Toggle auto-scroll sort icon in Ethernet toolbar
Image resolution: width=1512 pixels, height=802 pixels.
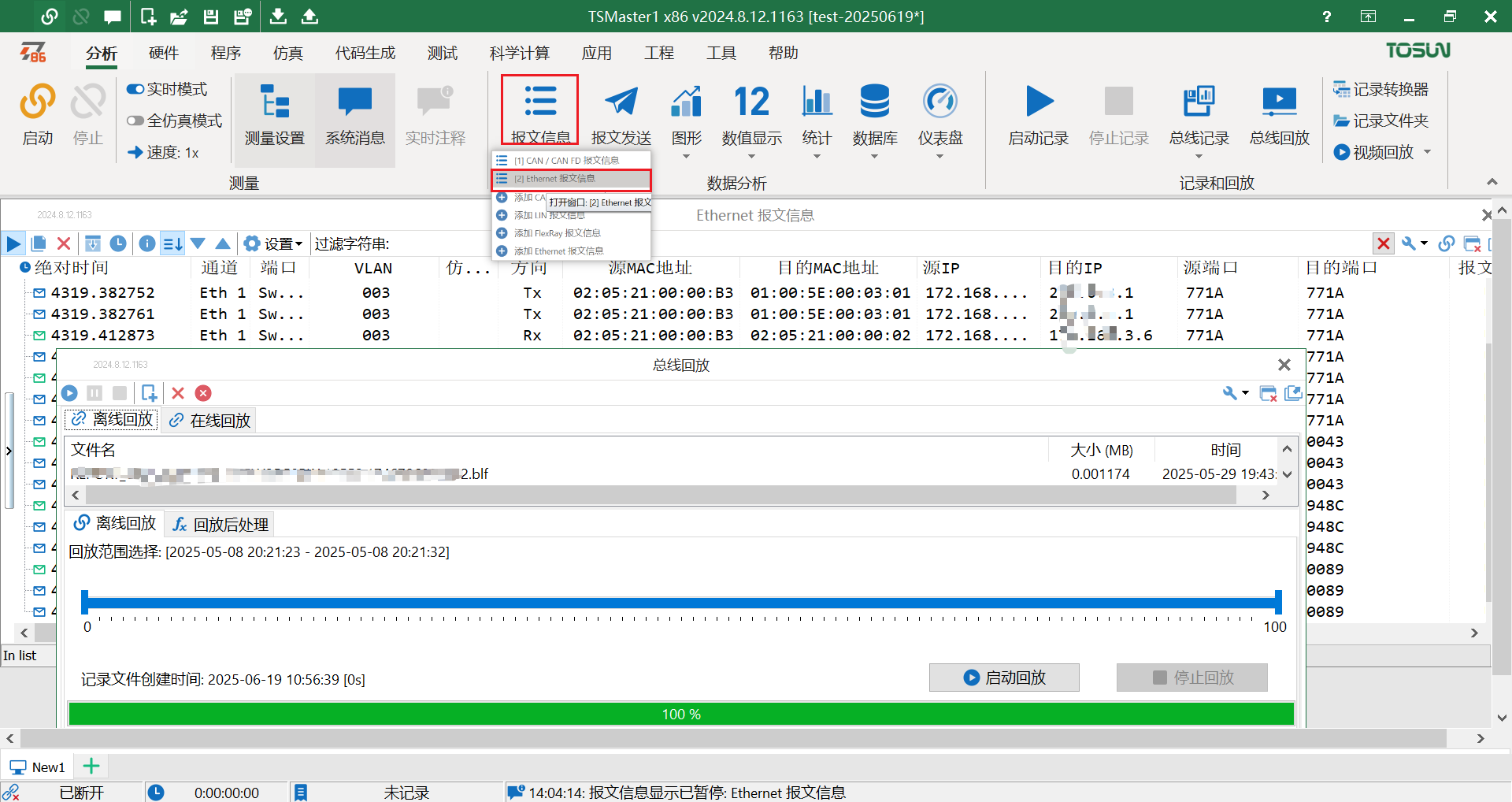coord(172,243)
